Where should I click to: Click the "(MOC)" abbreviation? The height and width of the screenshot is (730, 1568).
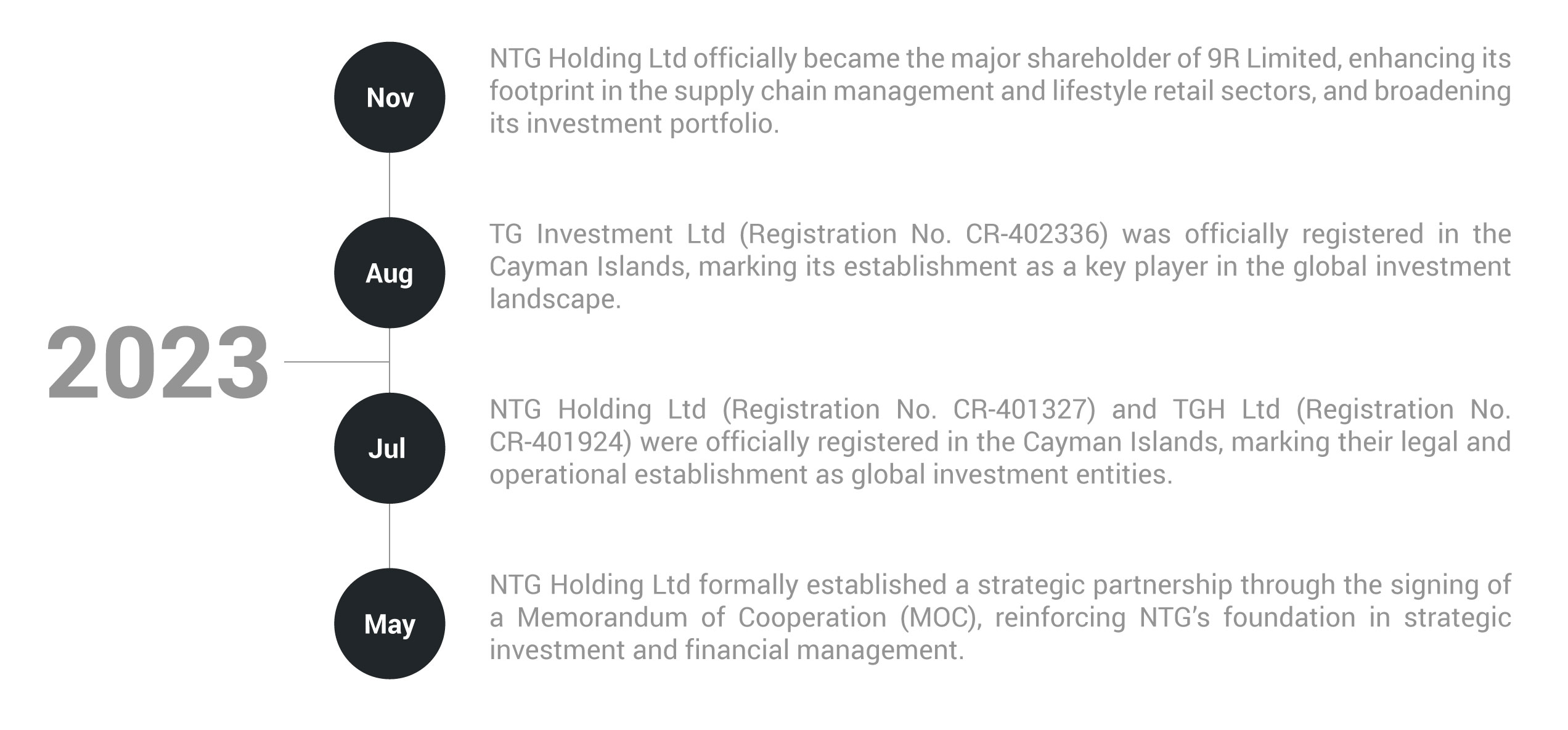pyautogui.click(x=941, y=617)
